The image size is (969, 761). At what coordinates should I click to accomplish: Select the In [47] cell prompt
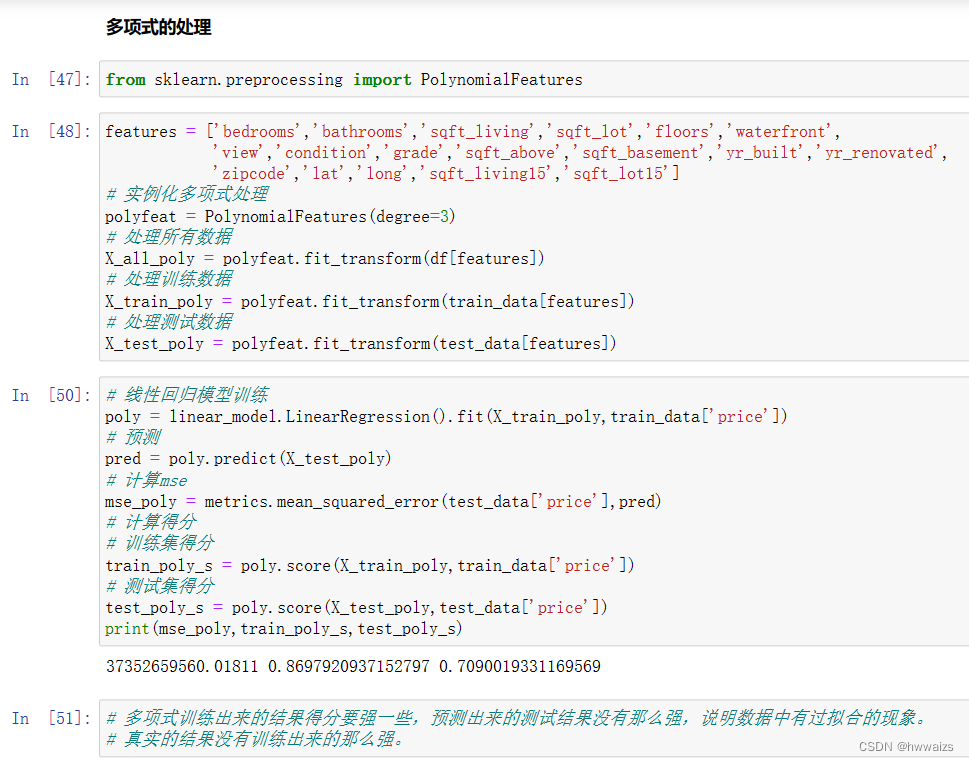pyautogui.click(x=51, y=79)
